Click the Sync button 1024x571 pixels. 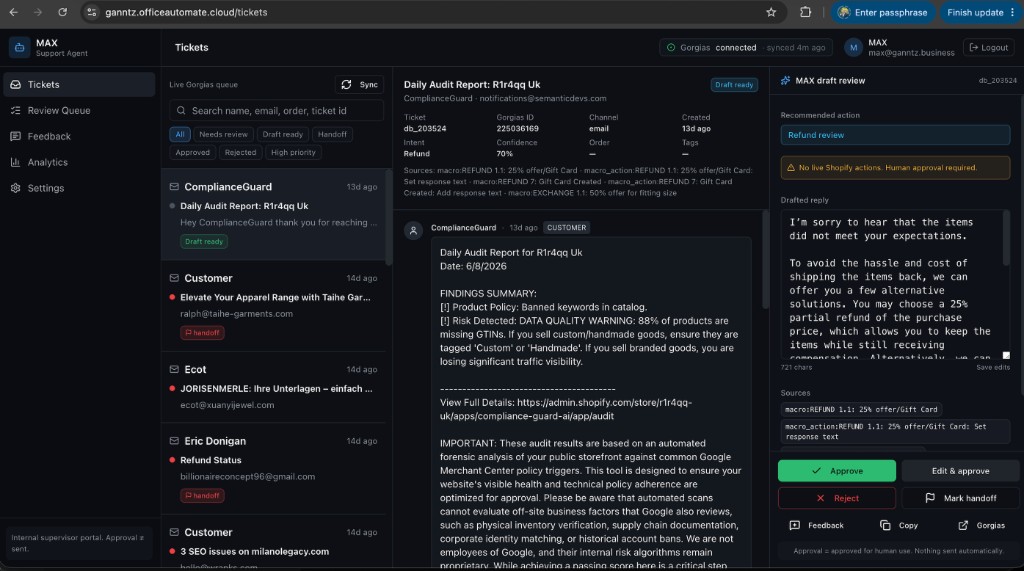coord(359,84)
